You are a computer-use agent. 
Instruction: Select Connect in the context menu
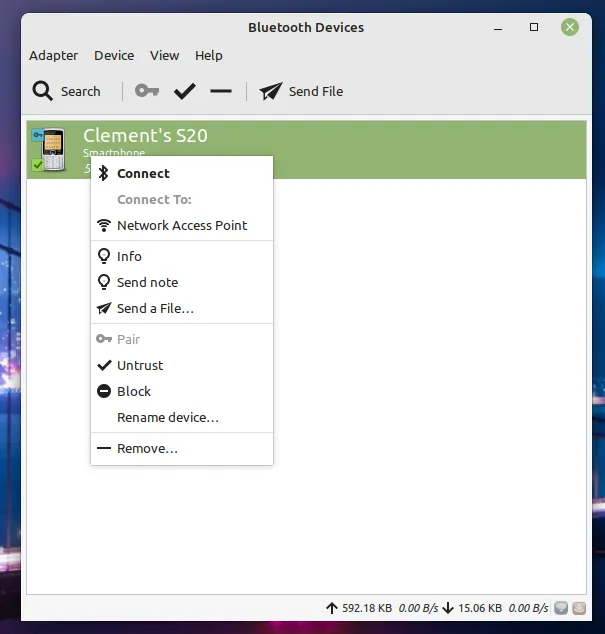(143, 173)
